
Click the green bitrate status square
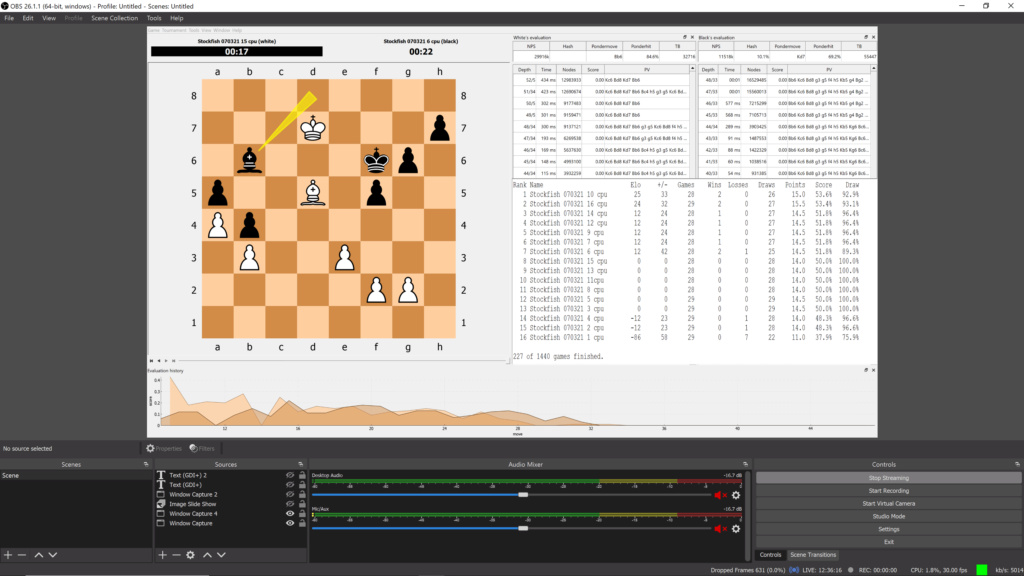(982, 570)
